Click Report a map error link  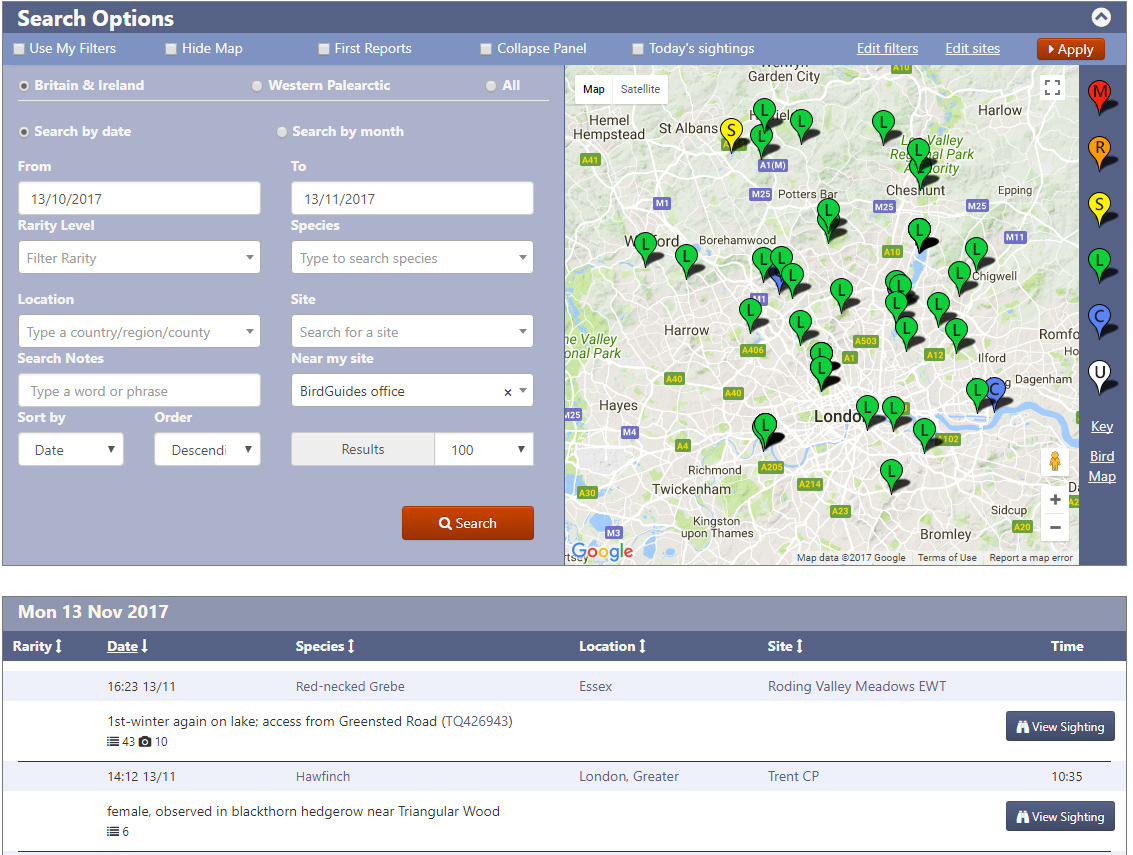1031,558
